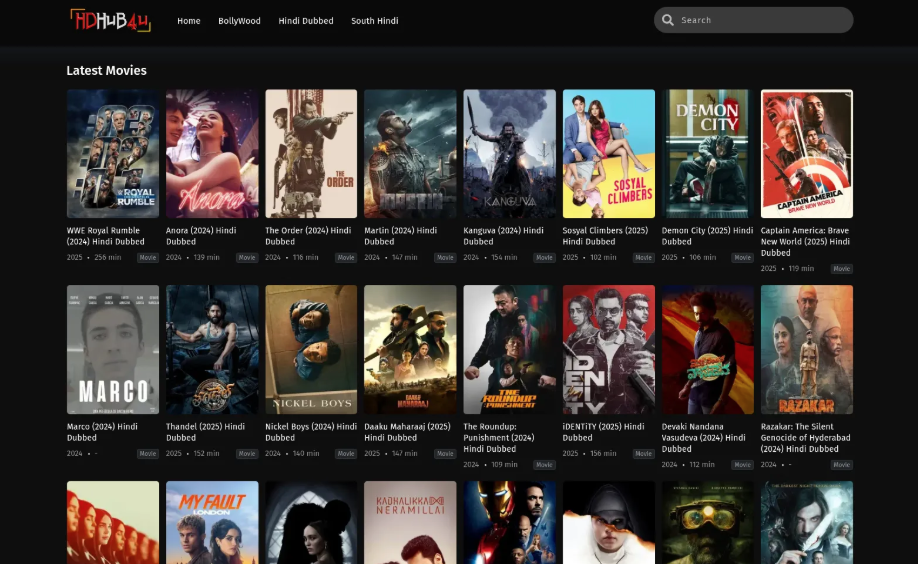Open the Hindi Dubbed menu item
Viewport: 918px width, 564px height.
(x=306, y=20)
